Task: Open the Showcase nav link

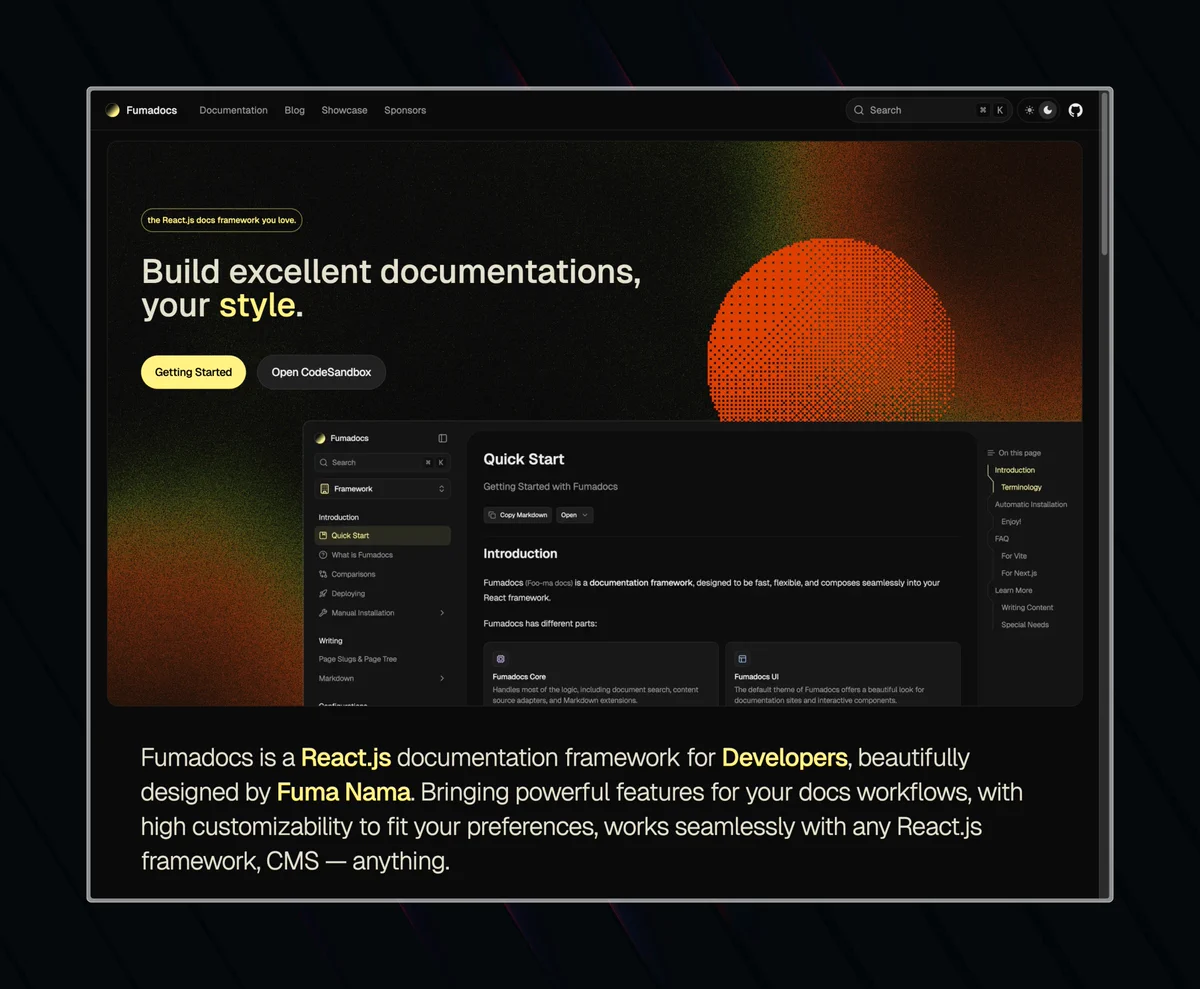Action: 344,110
